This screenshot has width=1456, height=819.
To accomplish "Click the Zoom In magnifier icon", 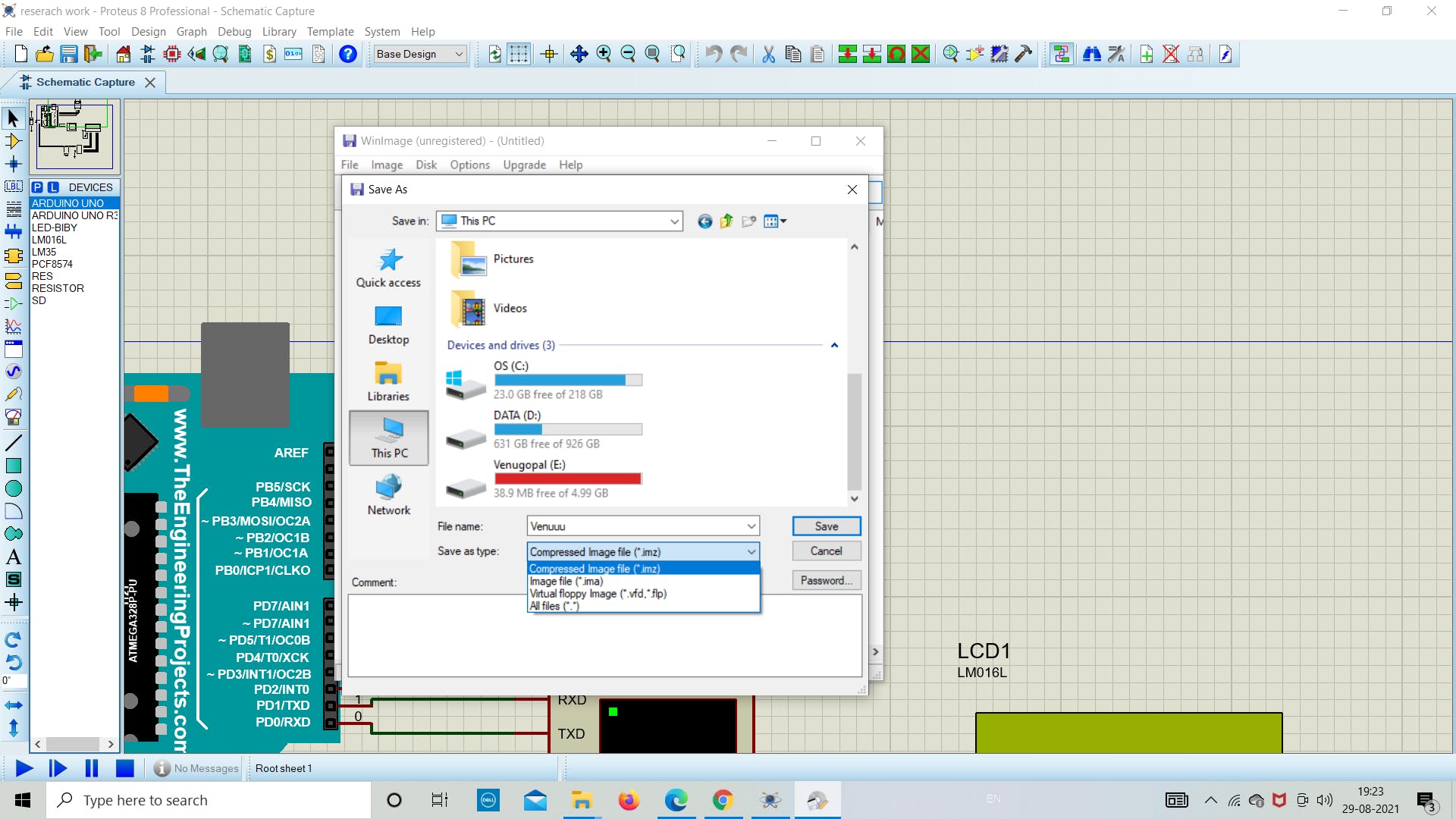I will (604, 54).
